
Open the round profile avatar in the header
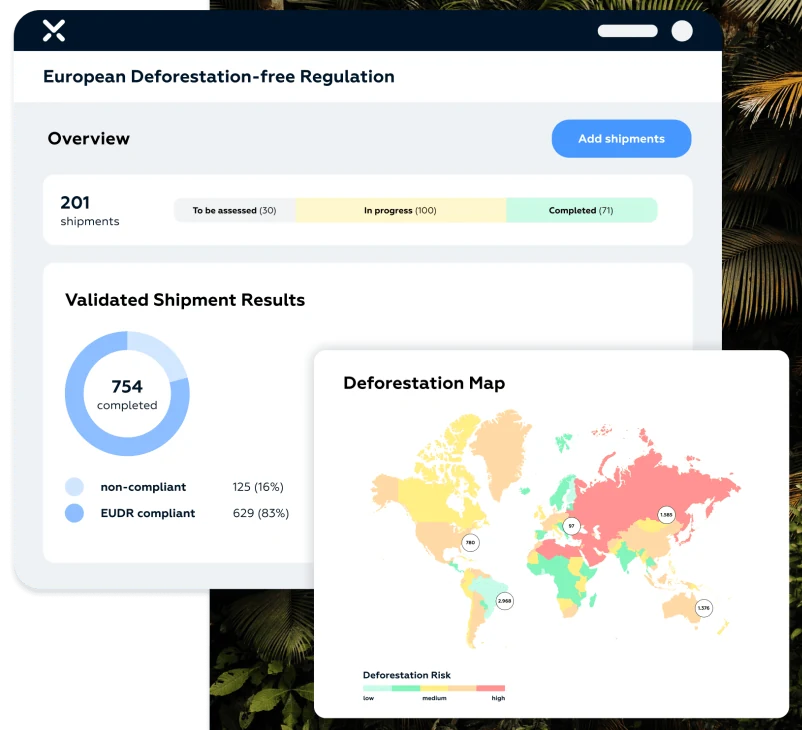click(682, 31)
